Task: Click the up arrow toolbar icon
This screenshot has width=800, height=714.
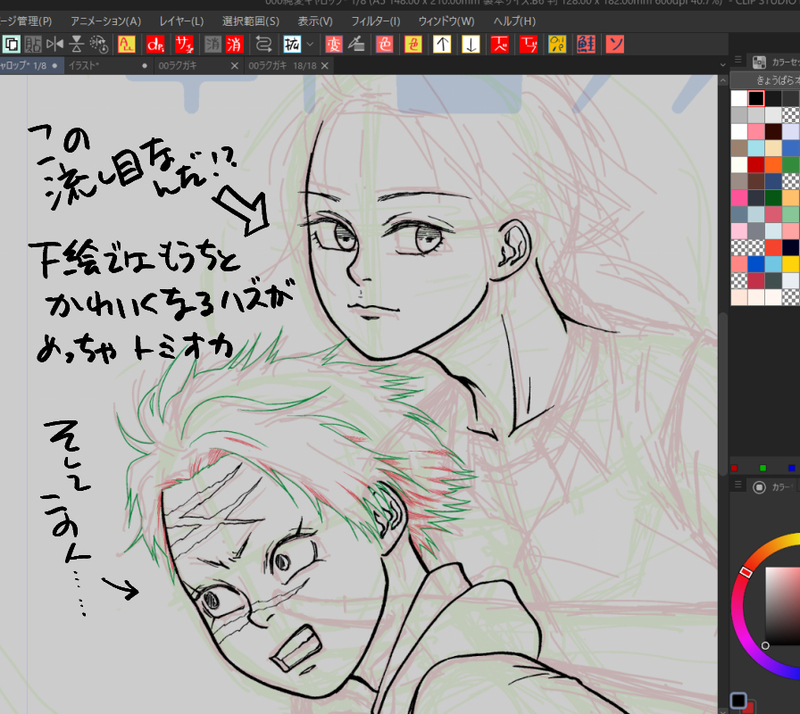Action: pyautogui.click(x=442, y=44)
